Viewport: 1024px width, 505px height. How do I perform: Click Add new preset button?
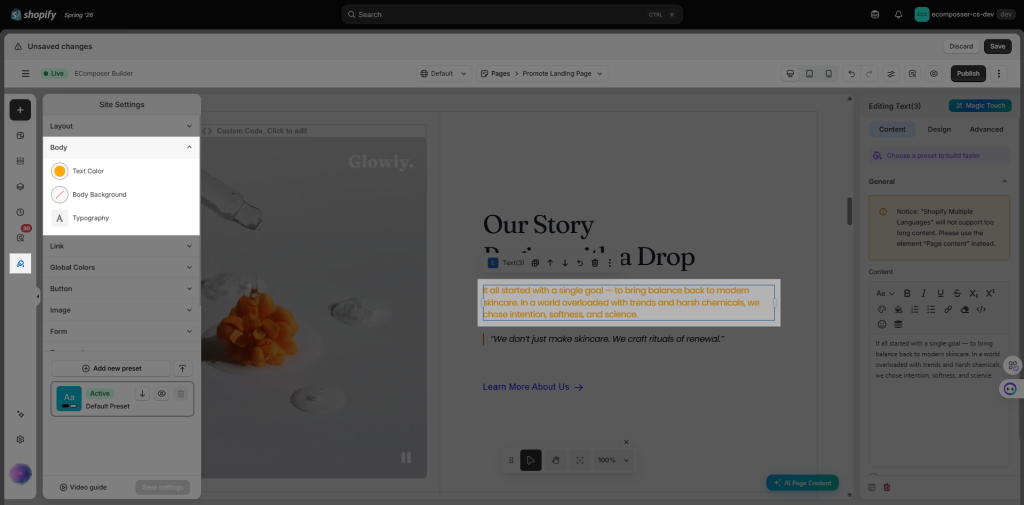[111, 368]
